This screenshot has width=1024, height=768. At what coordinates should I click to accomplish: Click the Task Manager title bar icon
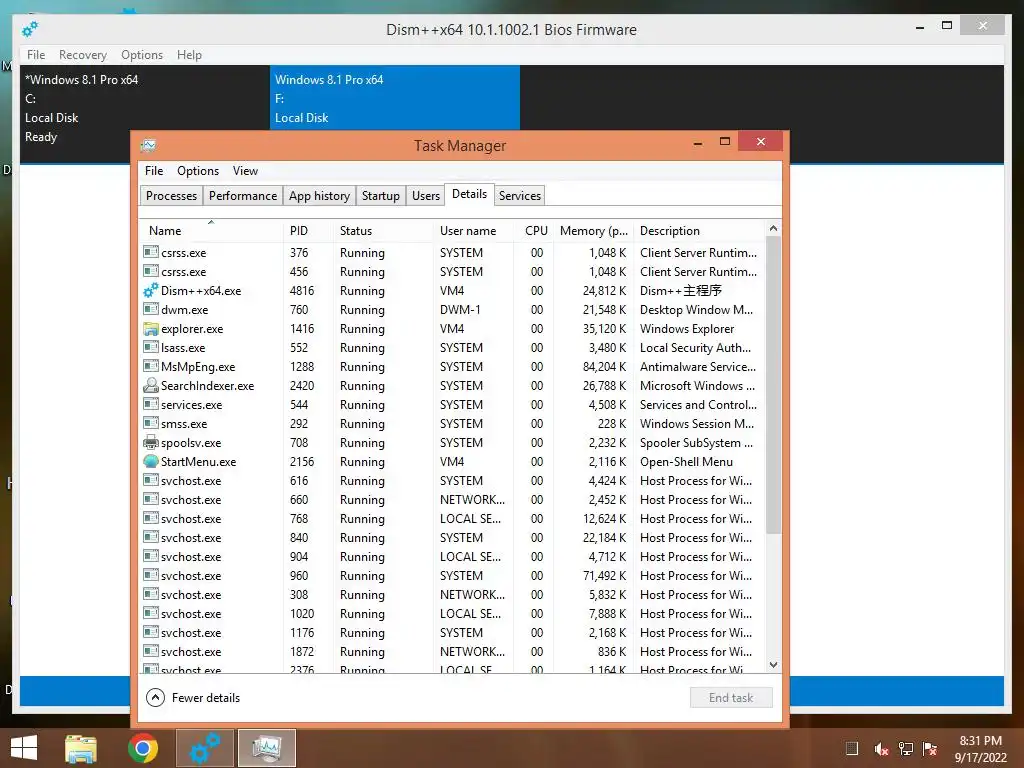(149, 145)
